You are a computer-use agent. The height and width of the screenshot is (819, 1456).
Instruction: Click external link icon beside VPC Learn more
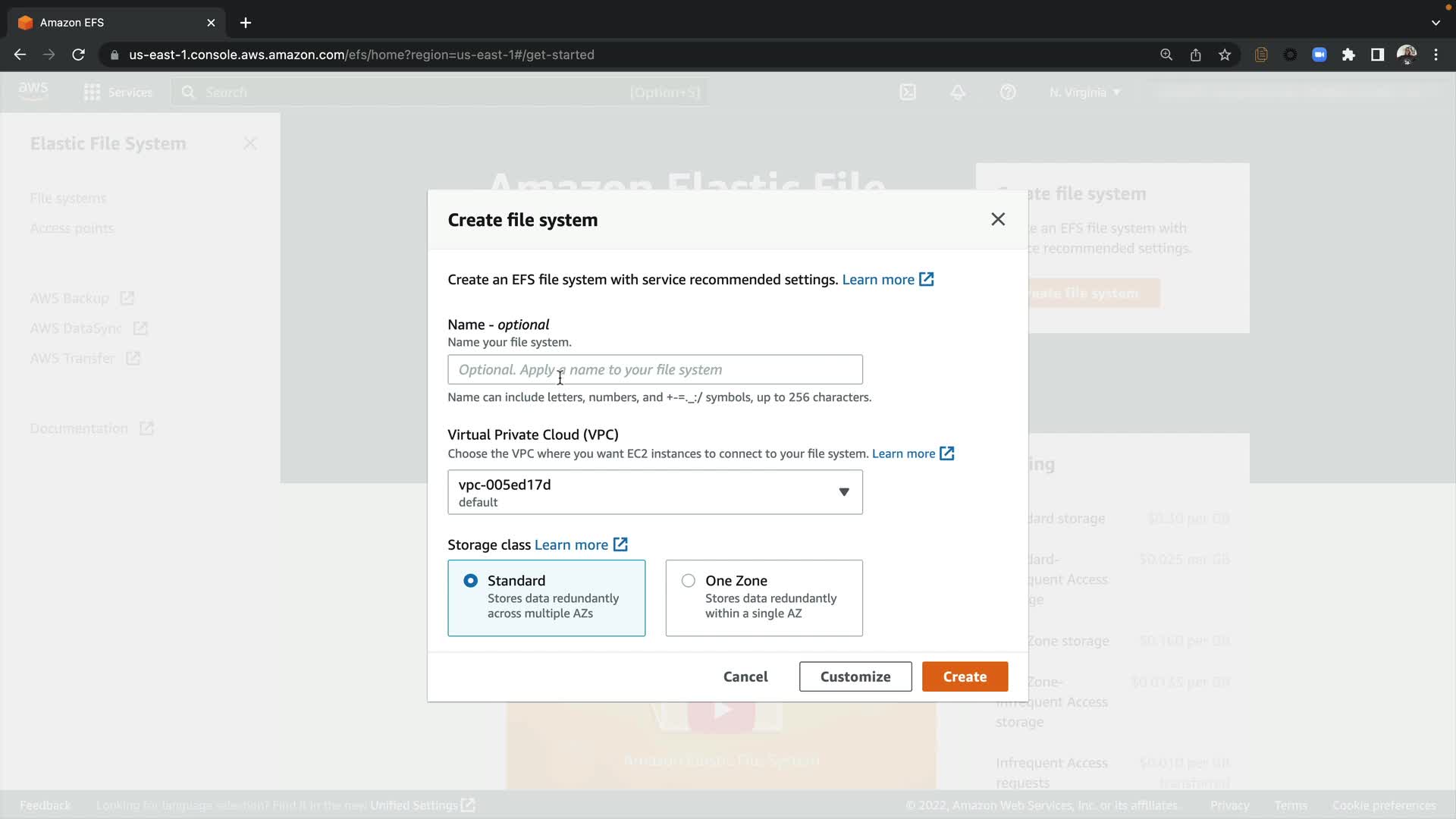[946, 453]
